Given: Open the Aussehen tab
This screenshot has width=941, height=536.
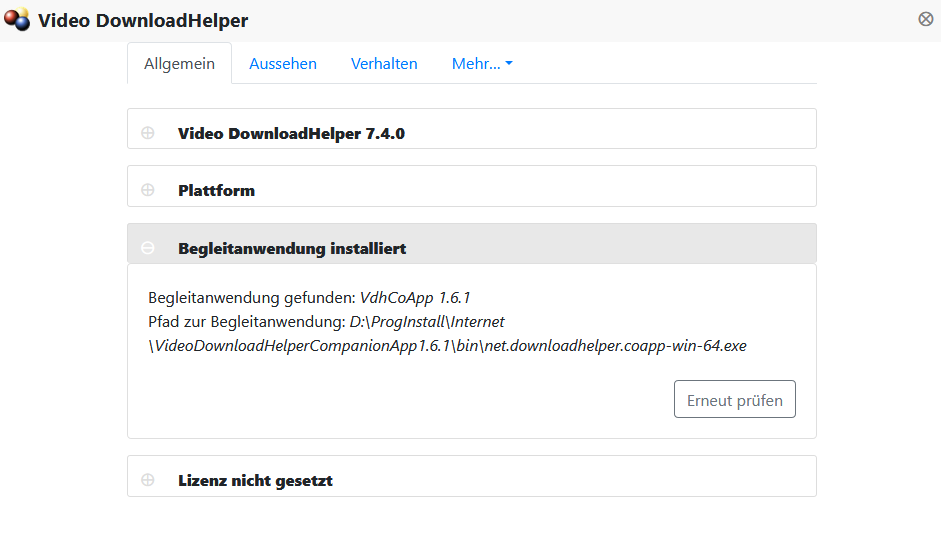Looking at the screenshot, I should click(x=283, y=64).
